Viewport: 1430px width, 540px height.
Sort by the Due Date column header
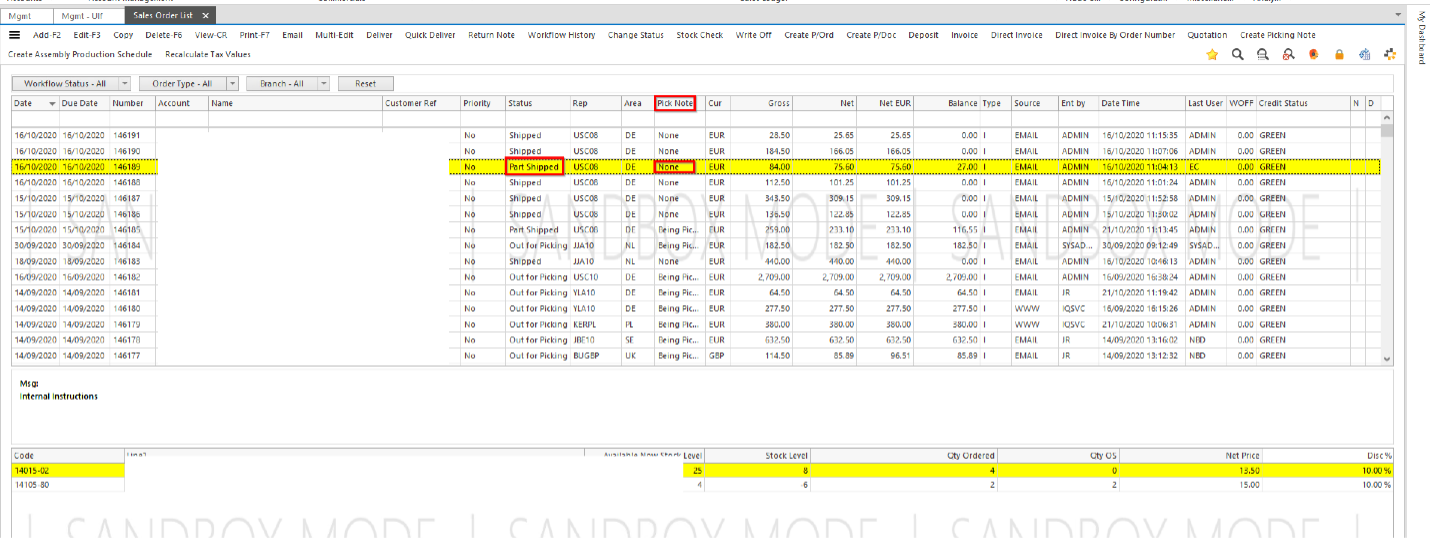point(84,103)
